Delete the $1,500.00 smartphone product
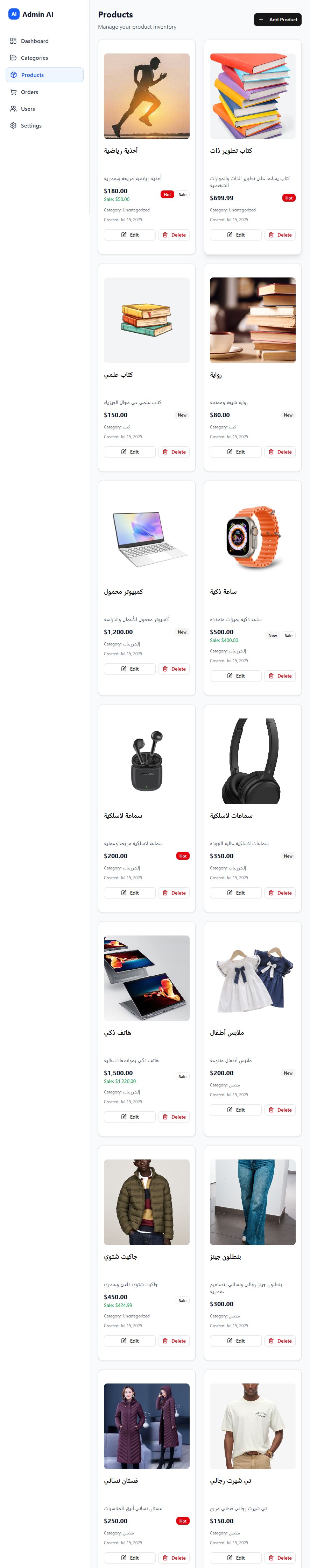Image resolution: width=310 pixels, height=1568 pixels. [174, 1117]
